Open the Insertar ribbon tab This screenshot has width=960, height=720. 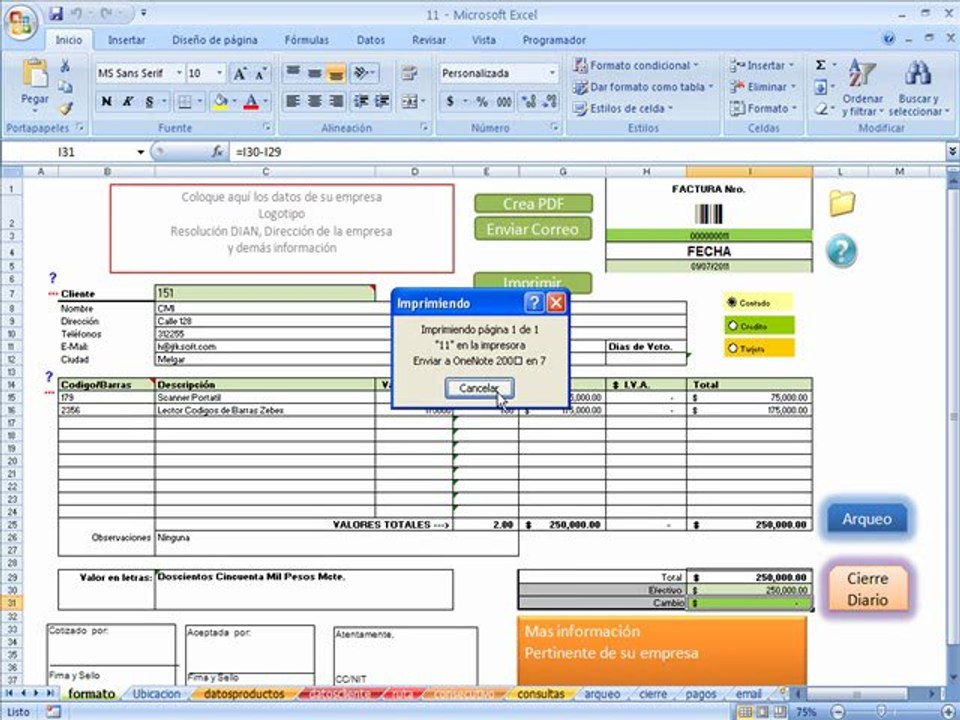click(x=127, y=40)
